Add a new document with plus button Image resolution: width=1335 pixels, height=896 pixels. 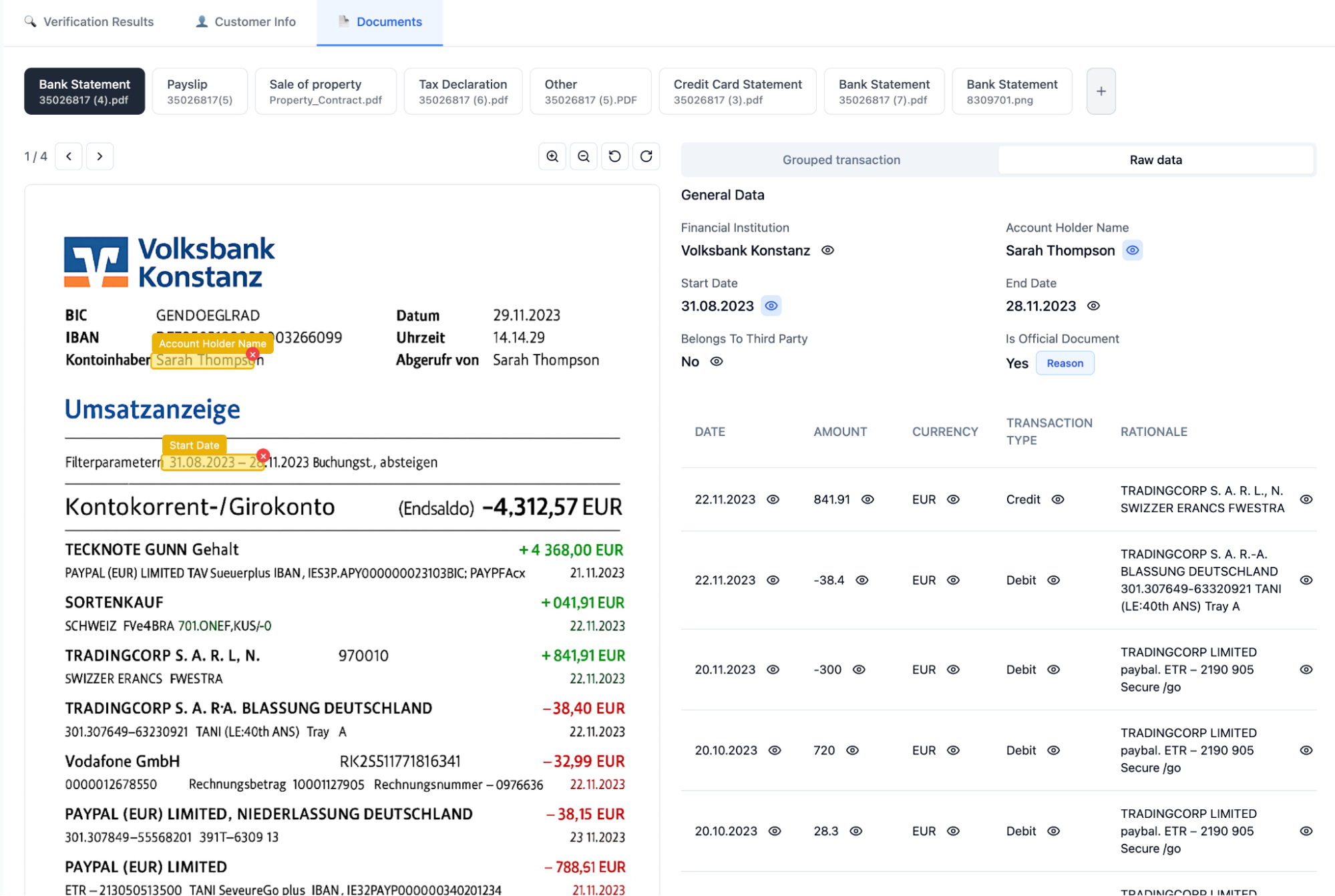tap(1101, 91)
